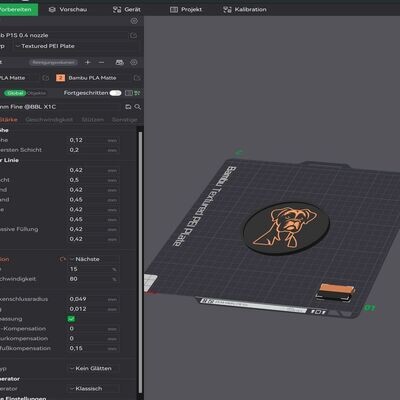Click the orange reset icon beside Nächste

(62, 259)
